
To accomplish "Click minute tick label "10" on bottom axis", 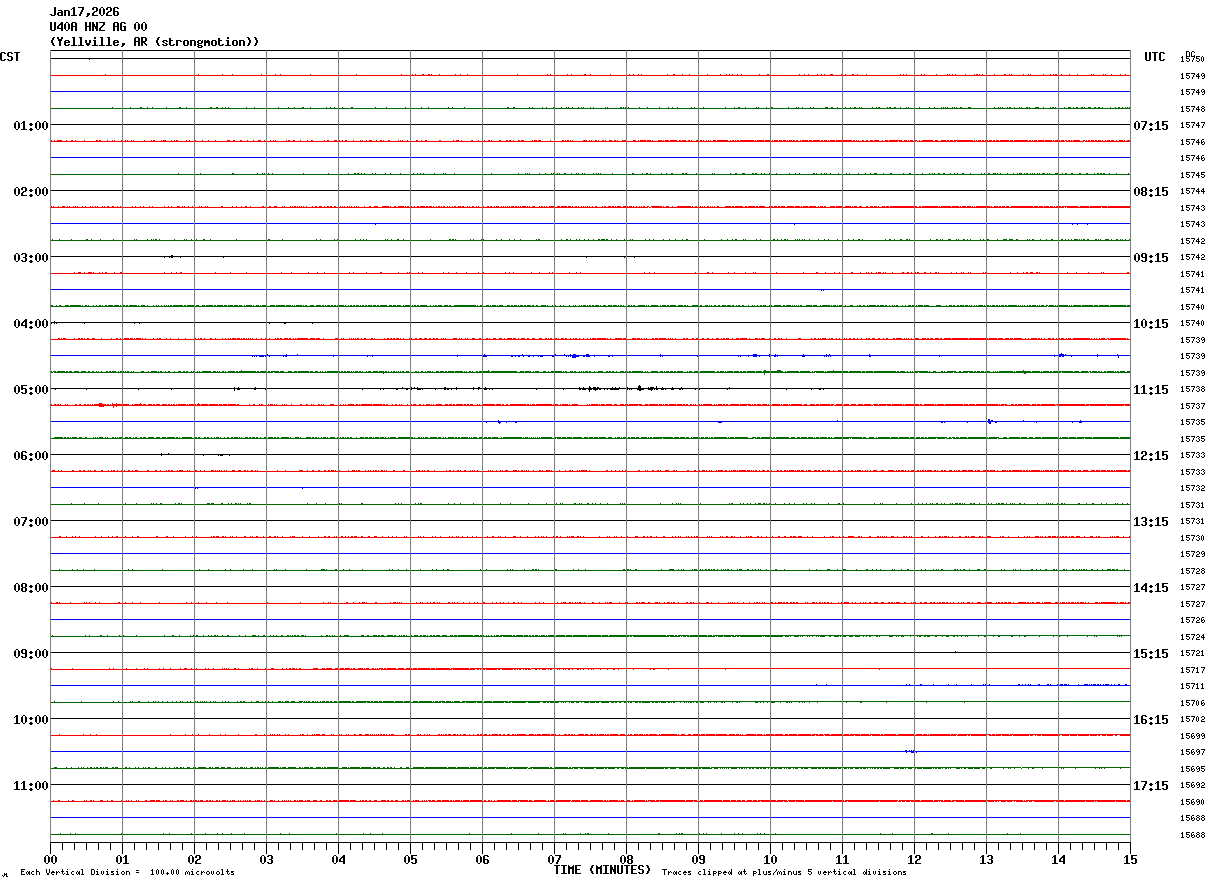I will click(x=771, y=859).
